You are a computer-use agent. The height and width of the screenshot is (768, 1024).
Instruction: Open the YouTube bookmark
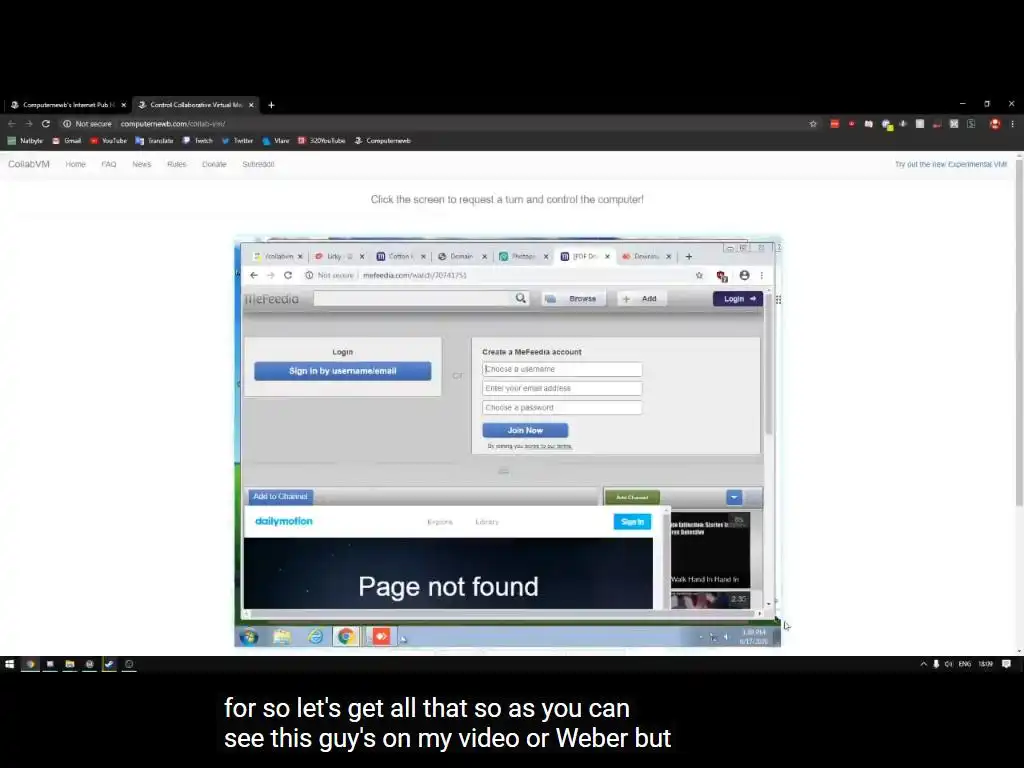108,140
